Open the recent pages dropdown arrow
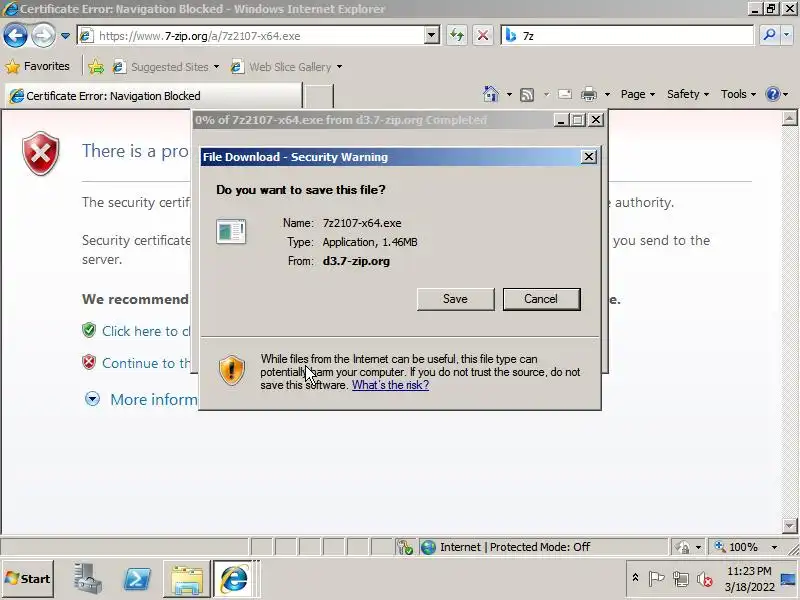 [x=65, y=36]
